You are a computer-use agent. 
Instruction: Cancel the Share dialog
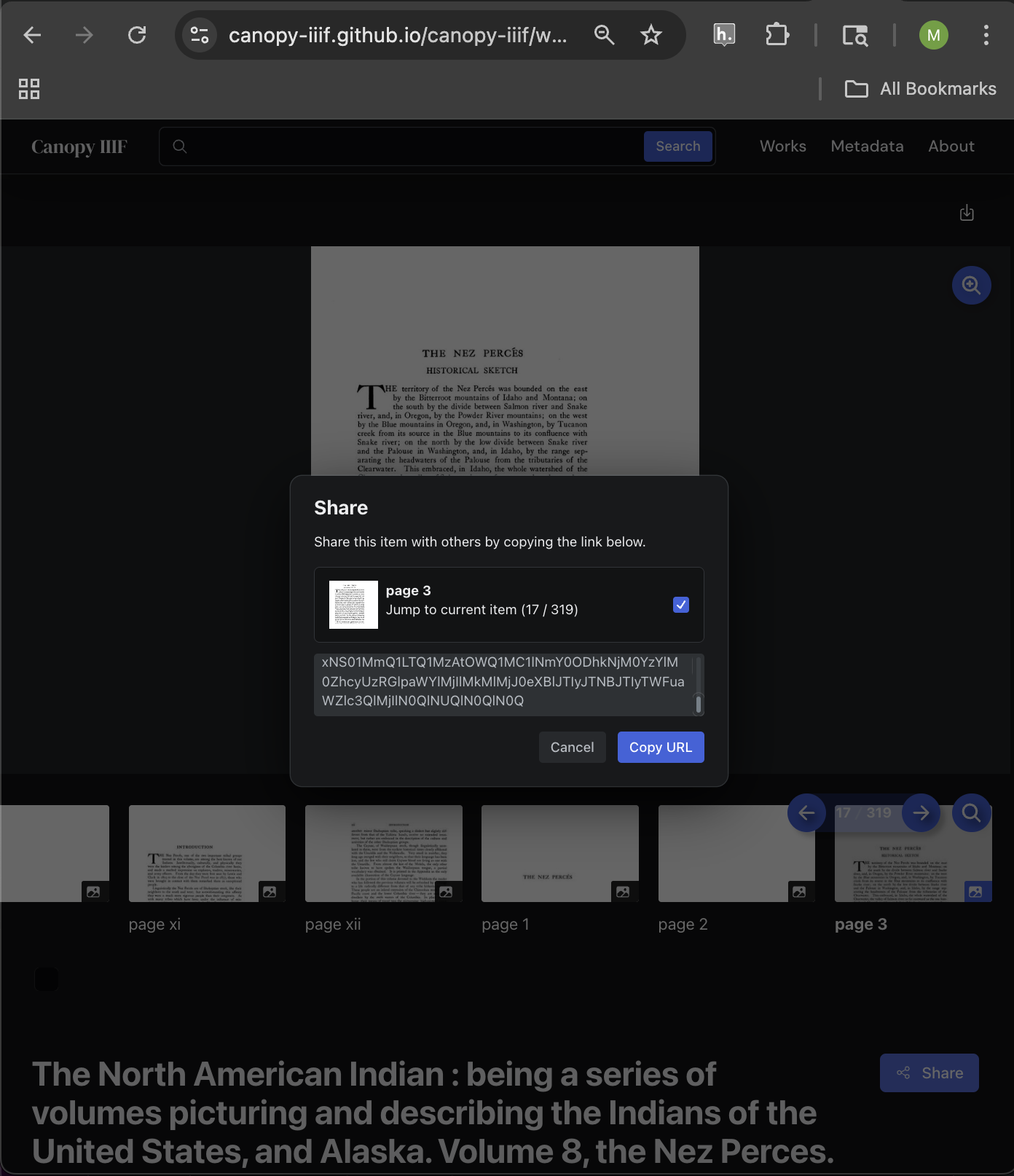tap(572, 748)
